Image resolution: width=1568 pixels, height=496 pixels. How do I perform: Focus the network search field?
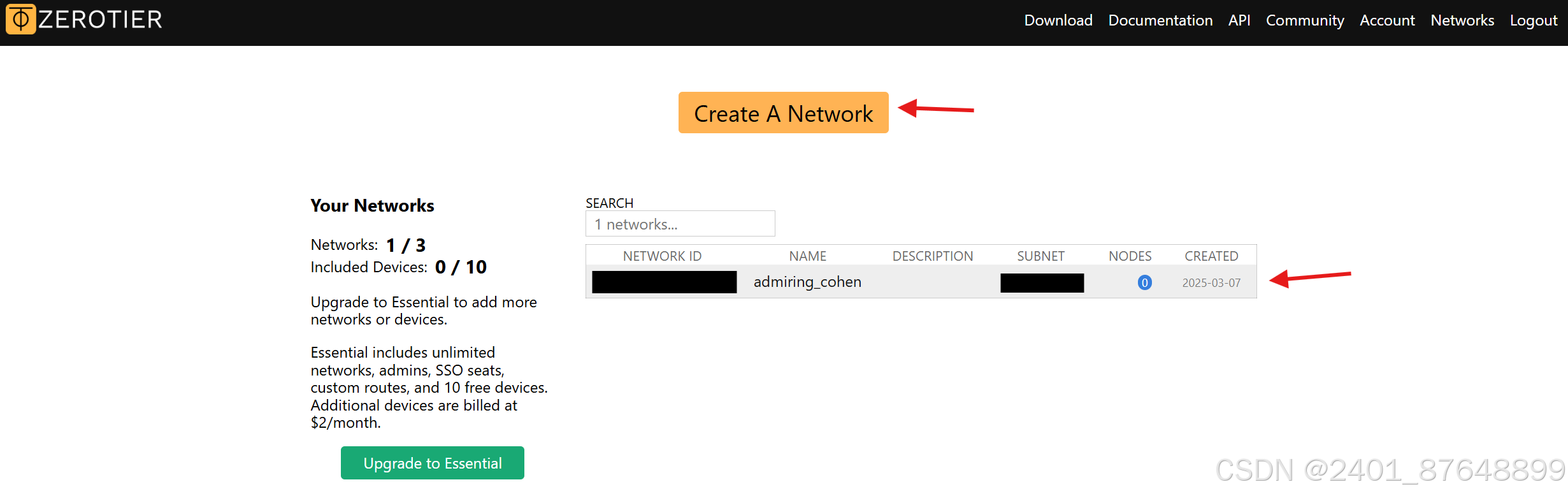pyautogui.click(x=680, y=224)
